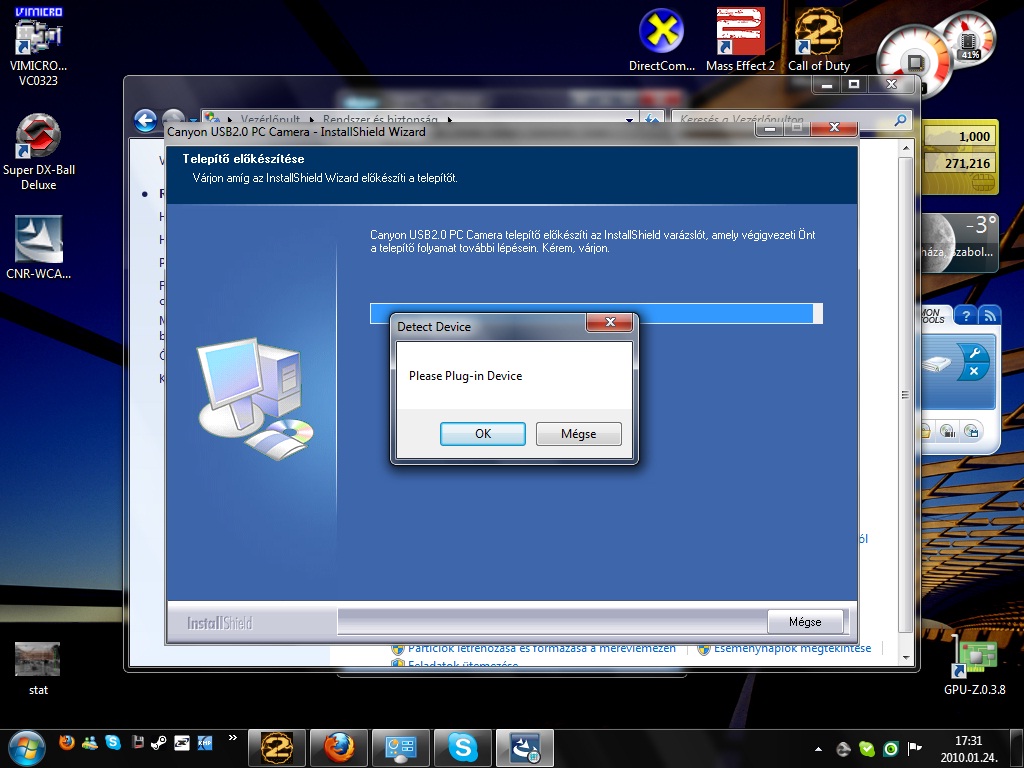Expand hidden Quick Launch items chevron
1024x768 pixels.
[x=232, y=738]
